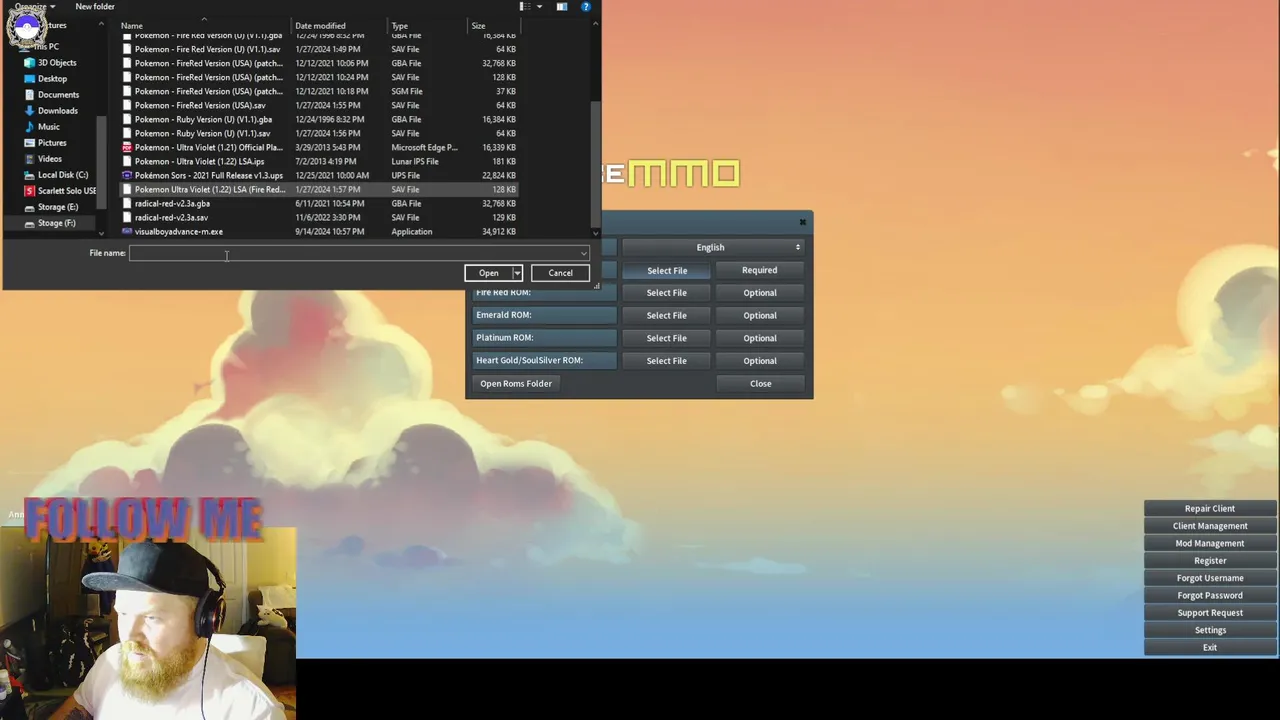Click the Optional button in Emerald ROM row
This screenshot has height=720, width=1280.
click(x=759, y=315)
